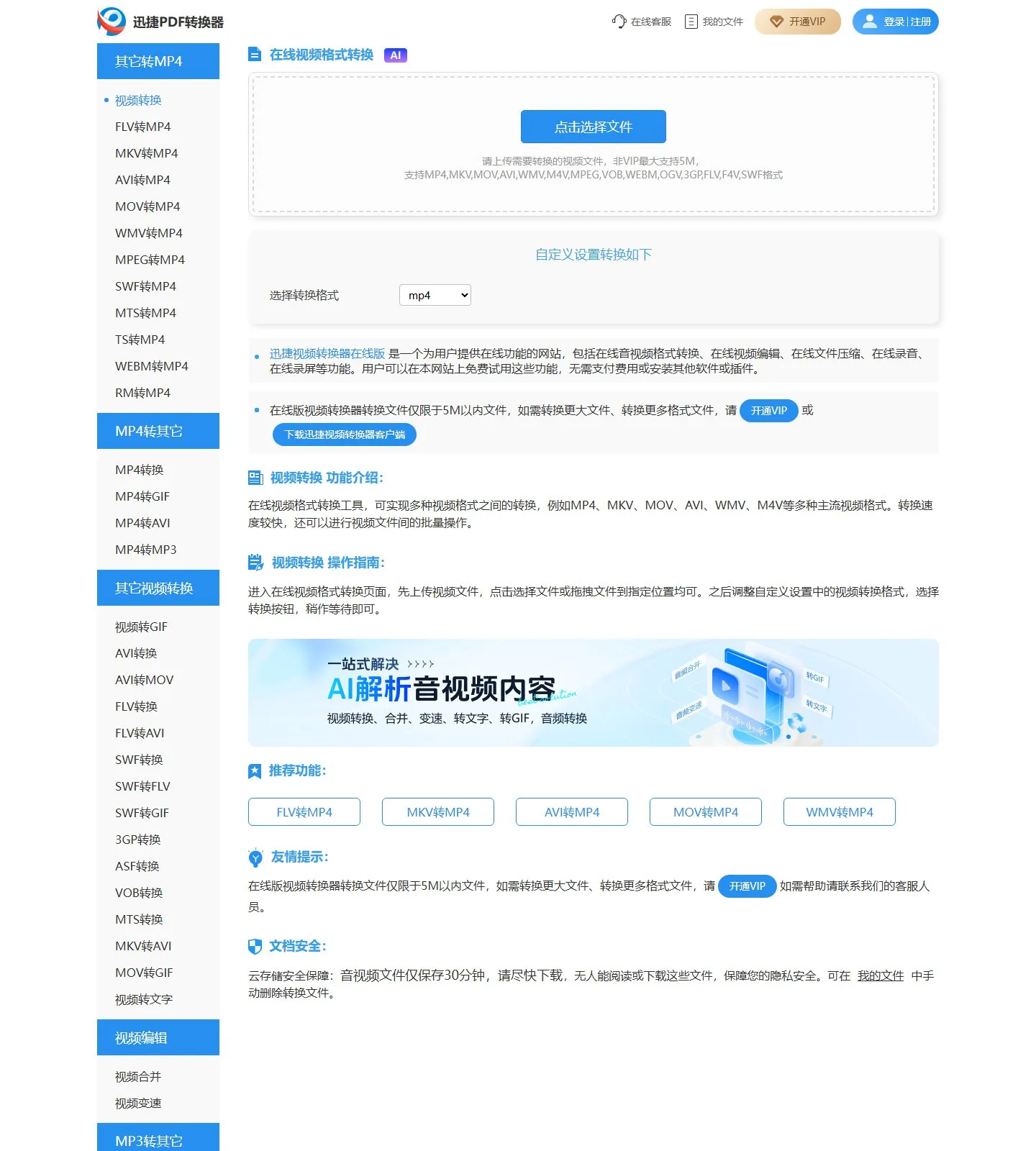
Task: Click the diamond icon in 开通VIP button
Action: coord(776,22)
